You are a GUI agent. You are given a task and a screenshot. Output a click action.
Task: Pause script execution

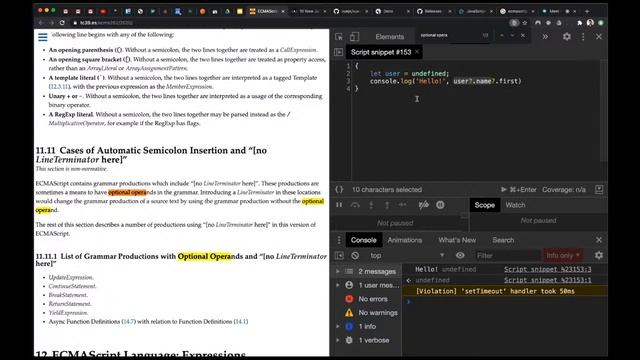[339, 205]
